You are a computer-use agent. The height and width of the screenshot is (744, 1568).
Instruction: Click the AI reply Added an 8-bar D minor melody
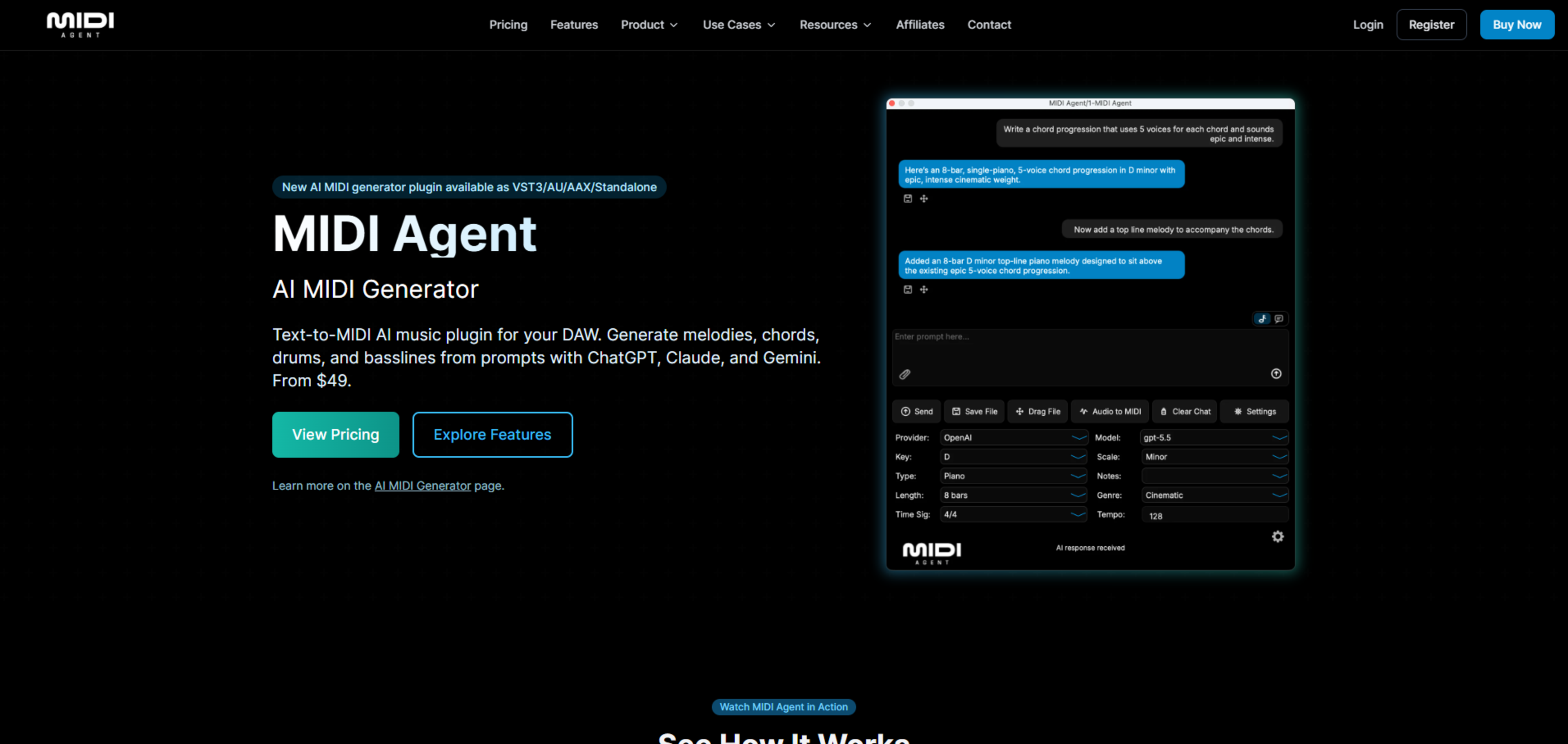(x=1041, y=265)
